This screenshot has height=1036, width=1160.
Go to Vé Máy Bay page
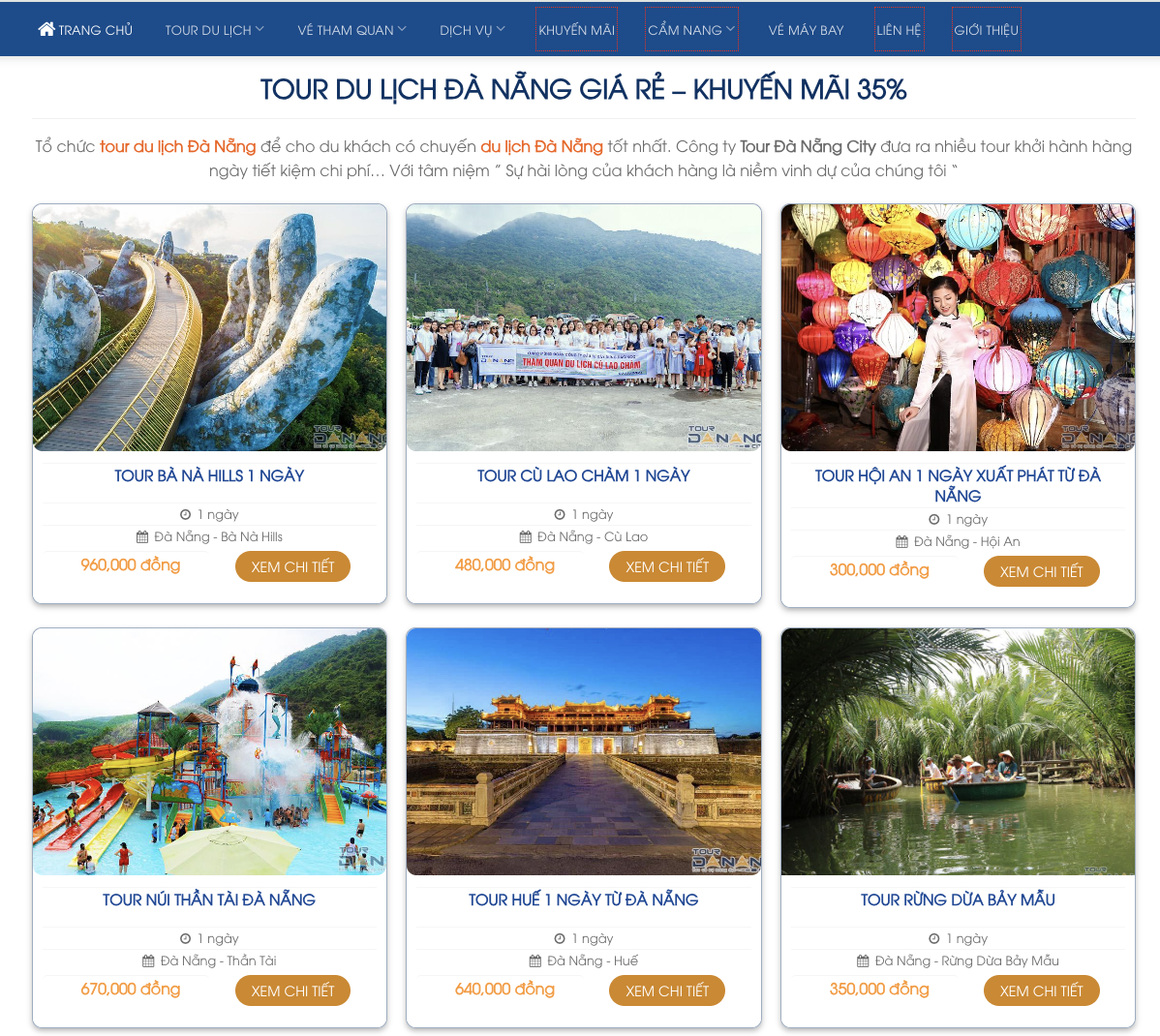[806, 30]
